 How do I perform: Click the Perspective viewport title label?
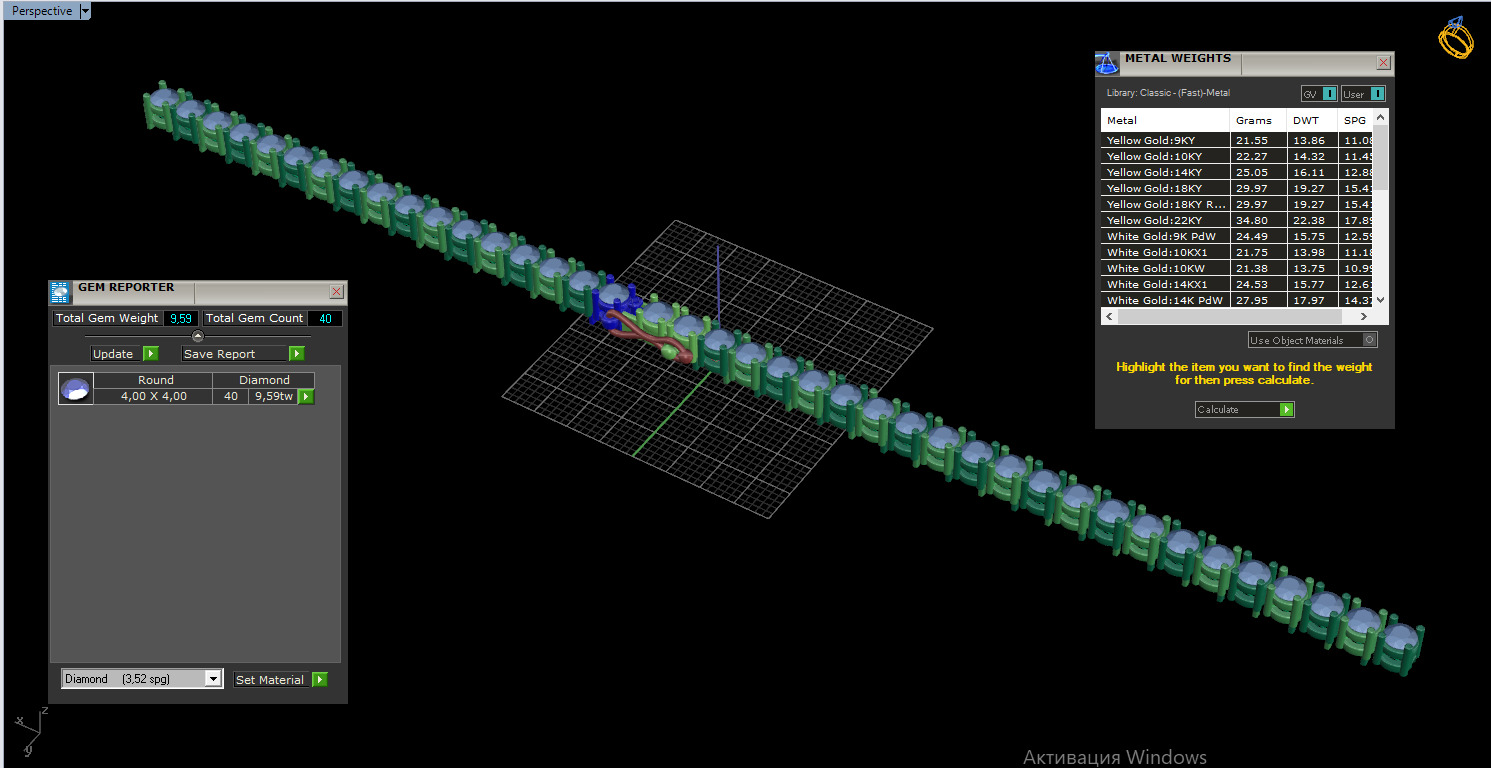point(42,11)
